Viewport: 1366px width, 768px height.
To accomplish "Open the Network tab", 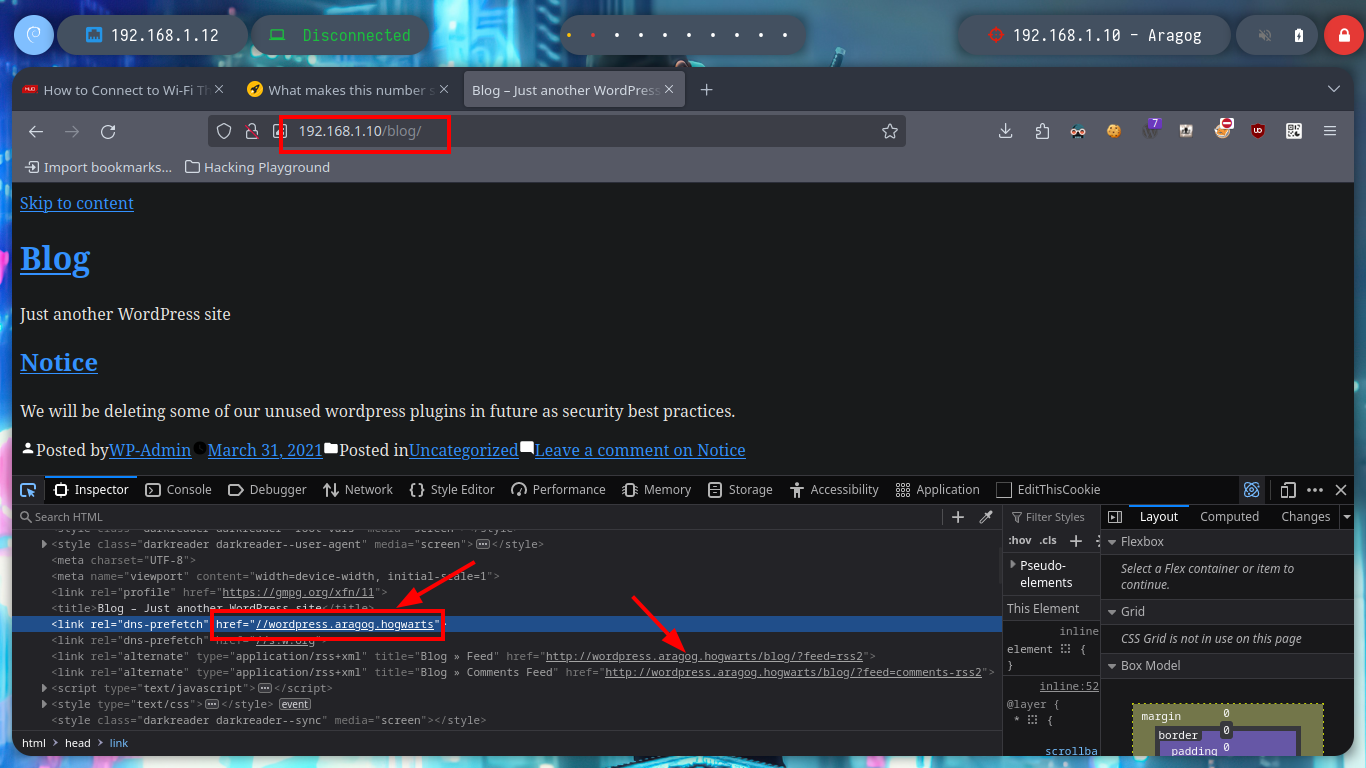I will (358, 490).
